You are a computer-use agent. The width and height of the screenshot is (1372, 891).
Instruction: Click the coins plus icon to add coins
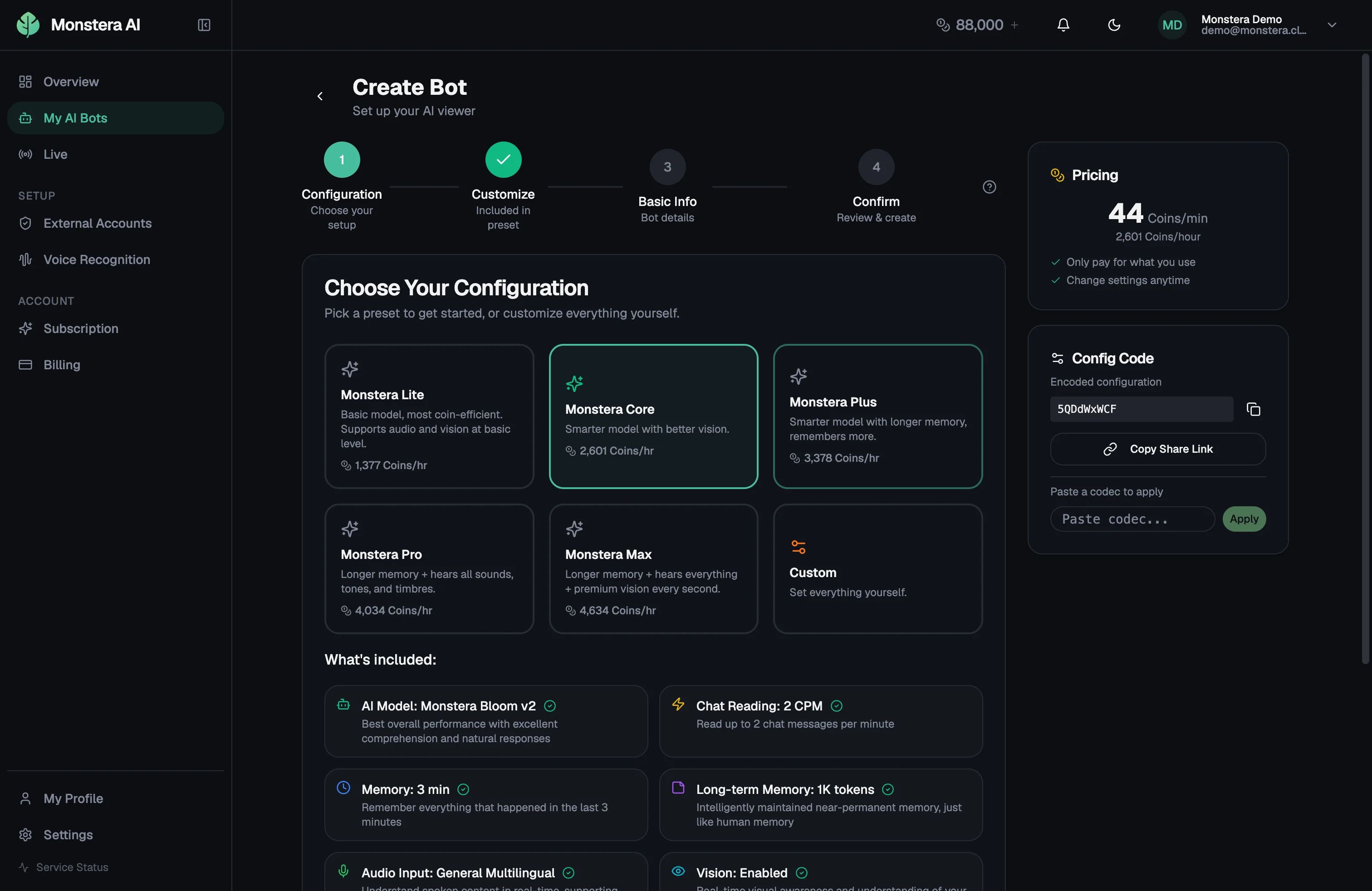(1014, 25)
